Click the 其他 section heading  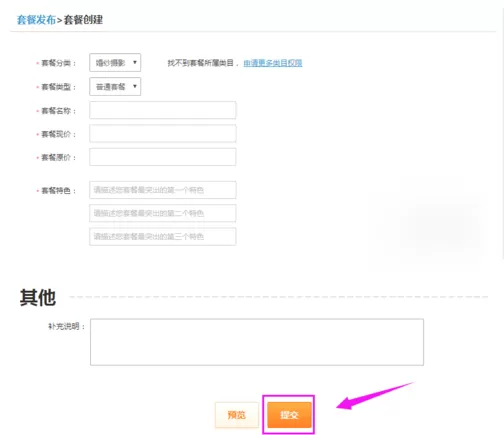[x=38, y=297]
